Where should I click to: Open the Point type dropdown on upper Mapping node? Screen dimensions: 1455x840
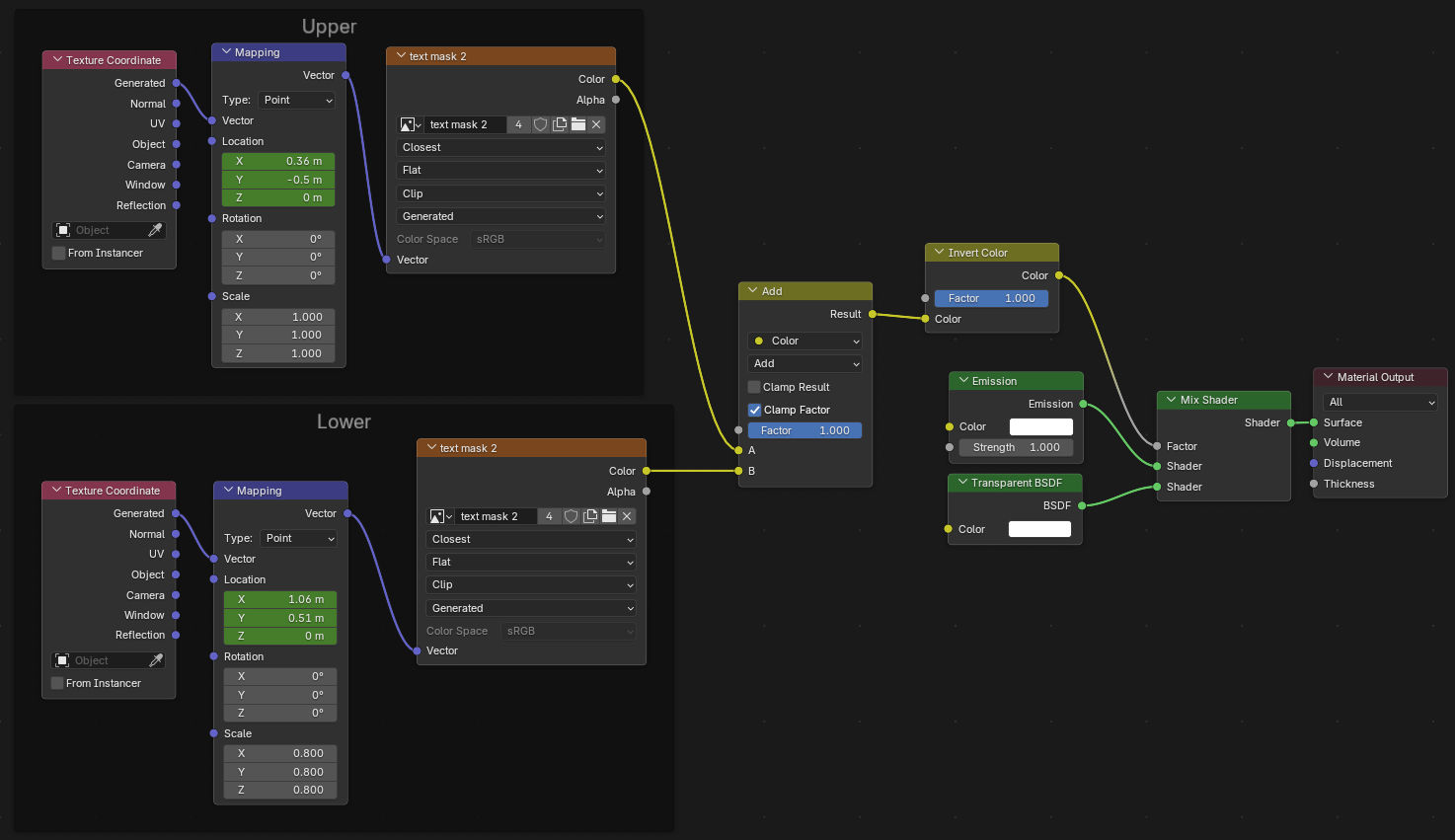coord(296,100)
